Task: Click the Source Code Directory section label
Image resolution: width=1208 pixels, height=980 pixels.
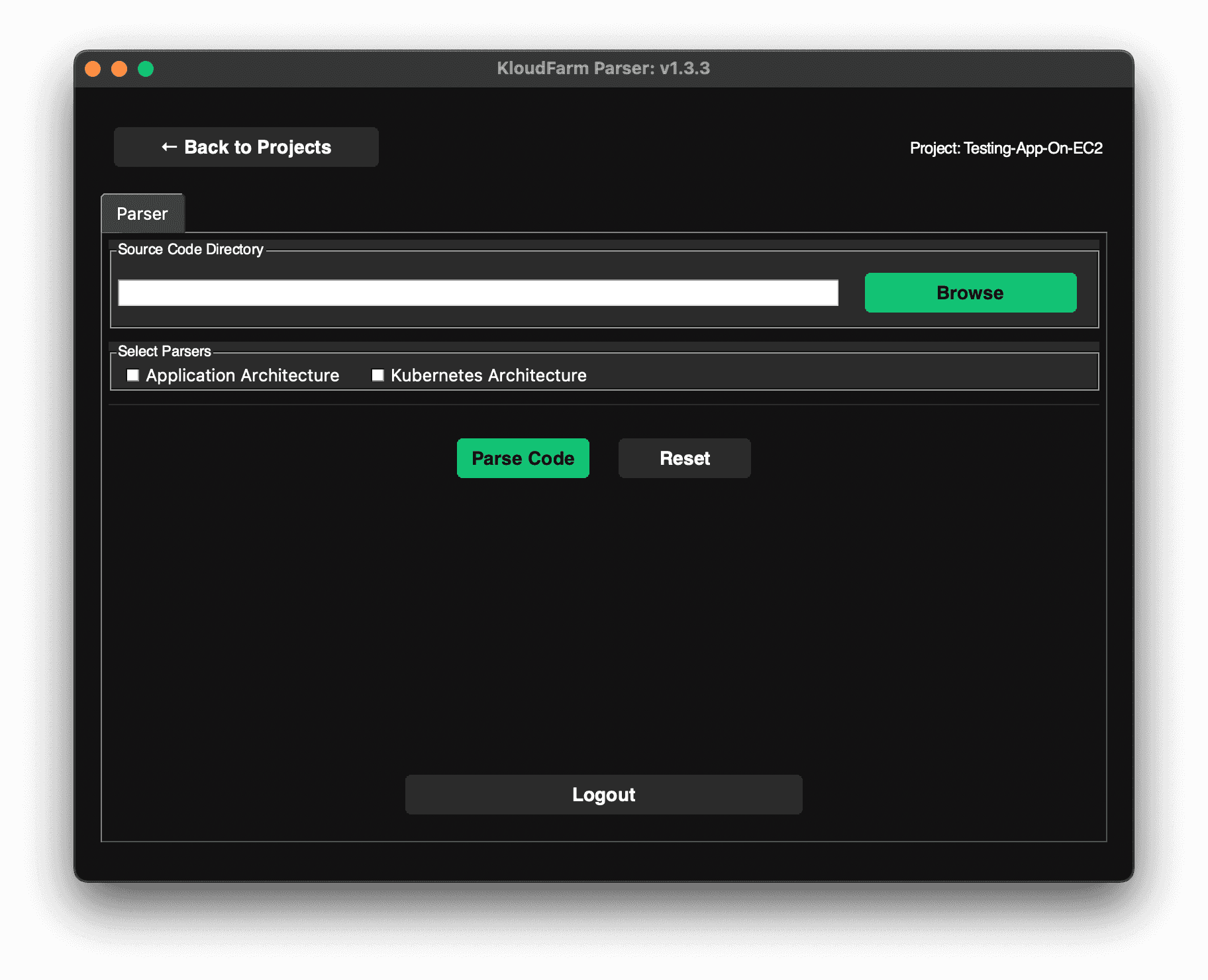Action: tap(190, 250)
